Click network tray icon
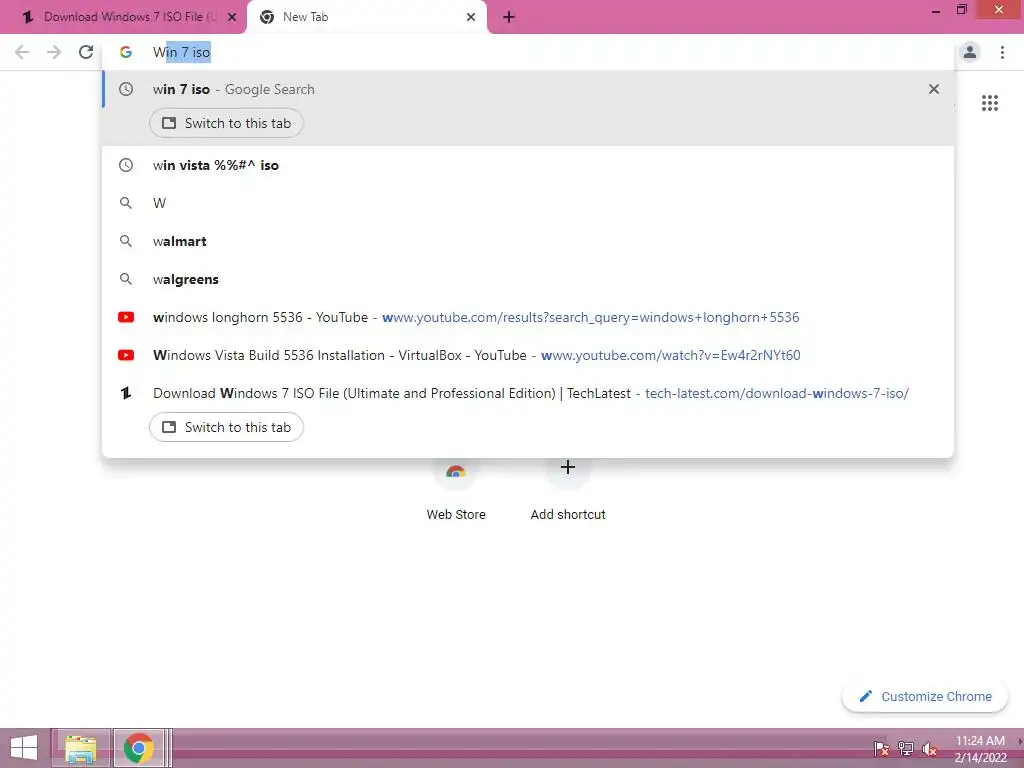The width and height of the screenshot is (1024, 768). click(906, 749)
